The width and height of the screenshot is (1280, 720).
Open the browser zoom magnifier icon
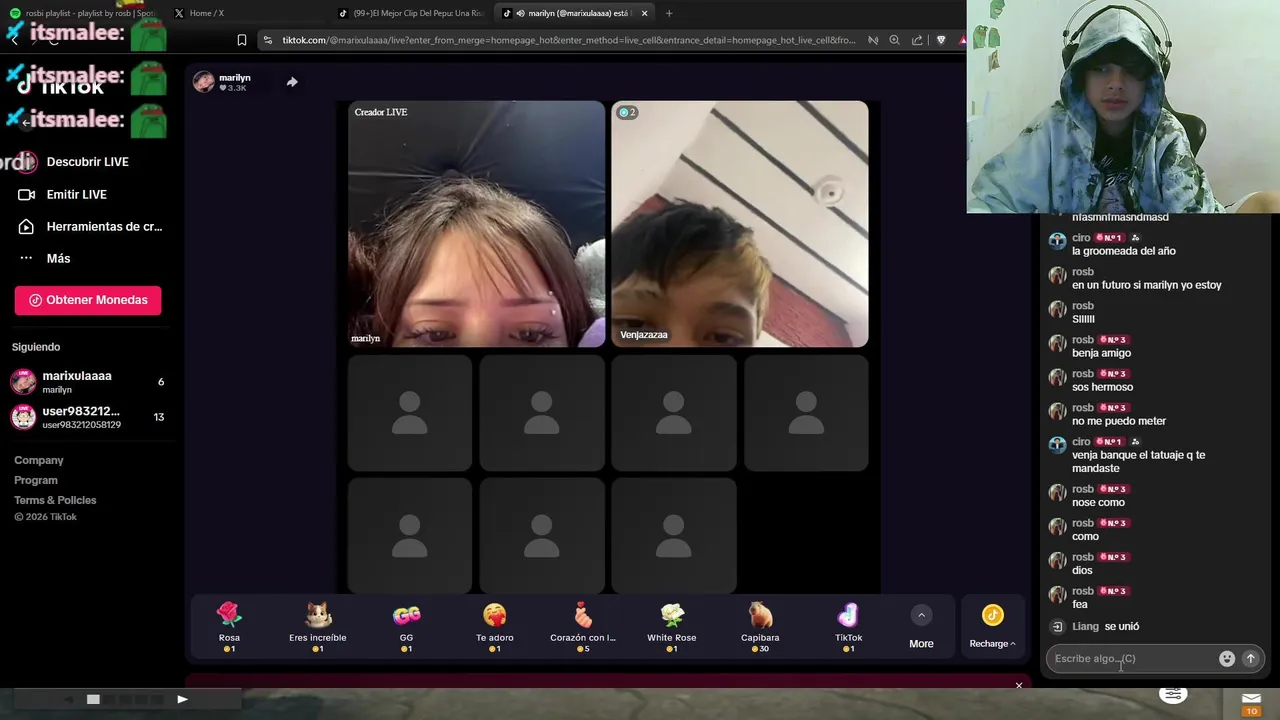pyautogui.click(x=894, y=40)
